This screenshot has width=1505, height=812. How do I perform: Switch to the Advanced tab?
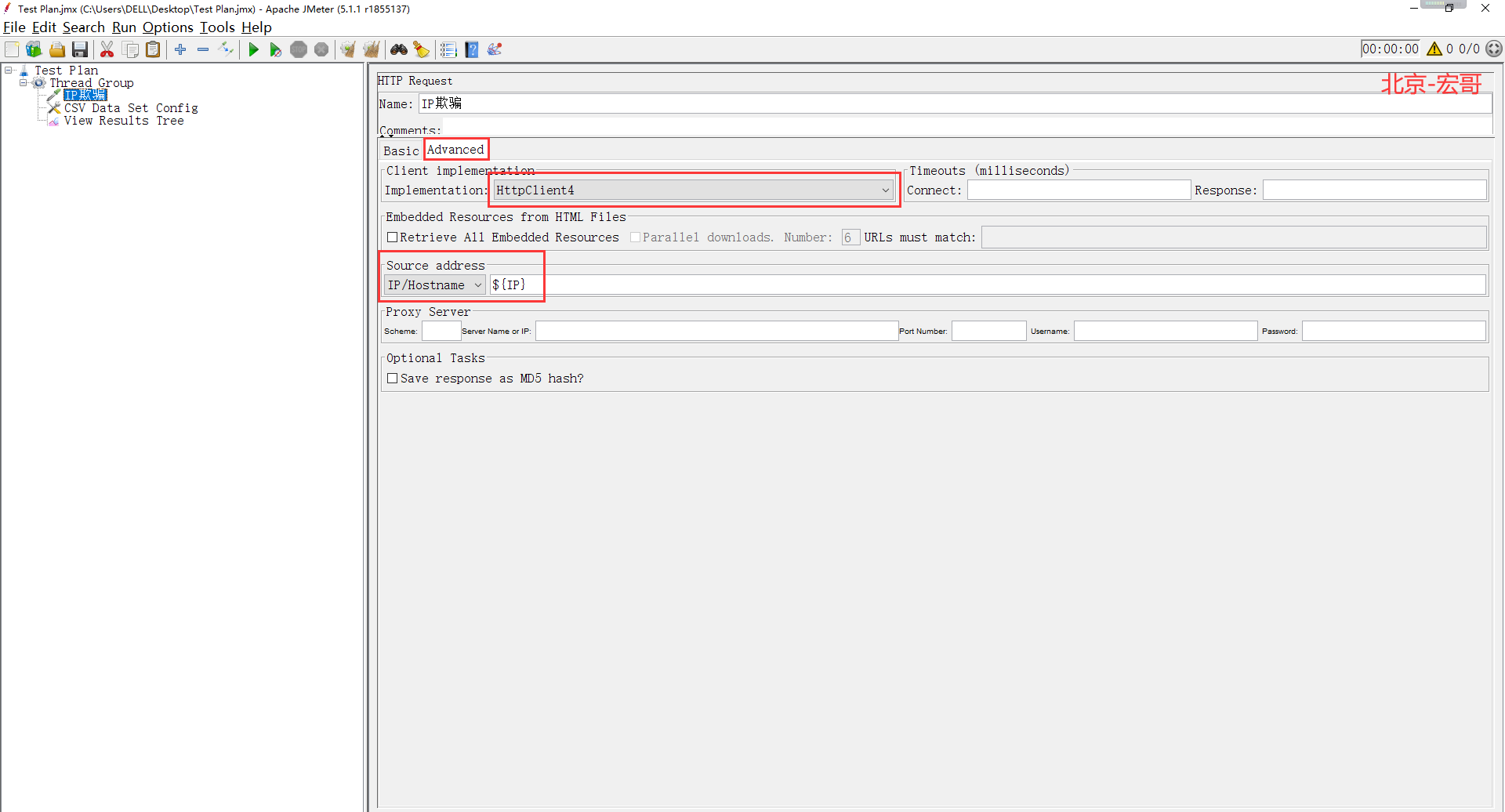tap(455, 150)
